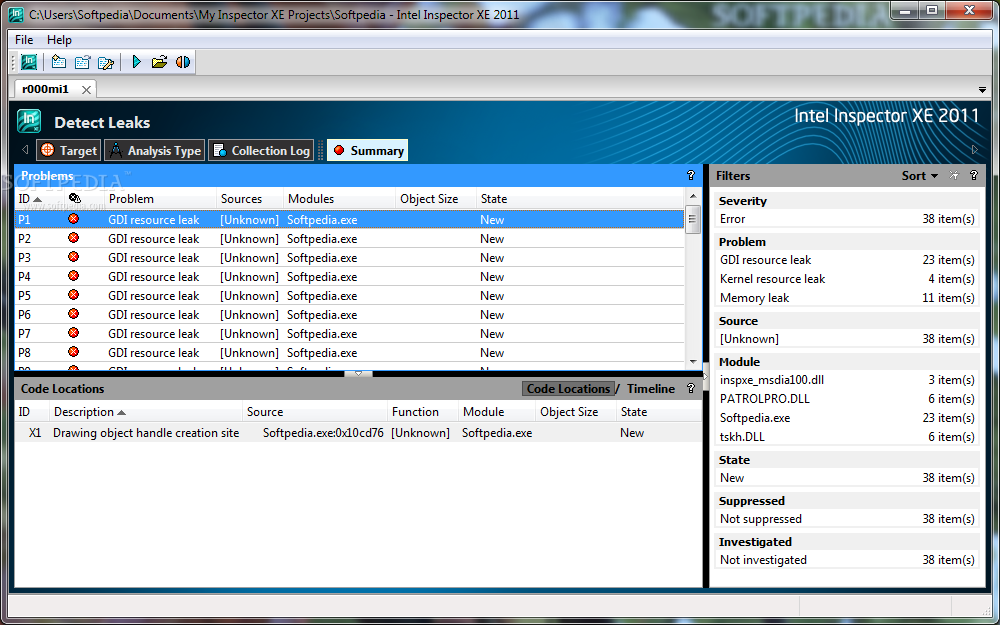Sort by the Problems Object Size column header

[436, 199]
